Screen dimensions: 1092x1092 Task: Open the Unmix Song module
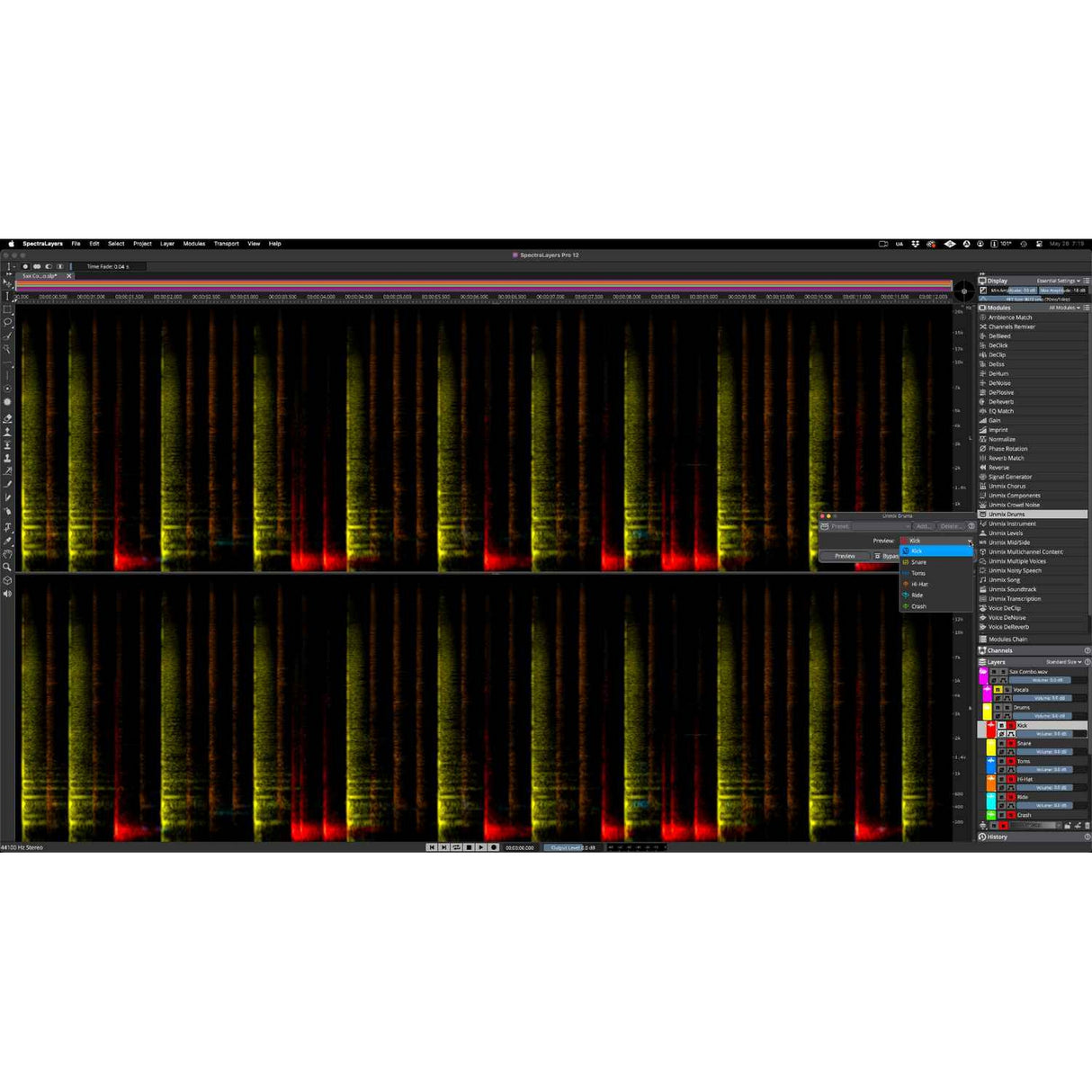tap(1006, 580)
